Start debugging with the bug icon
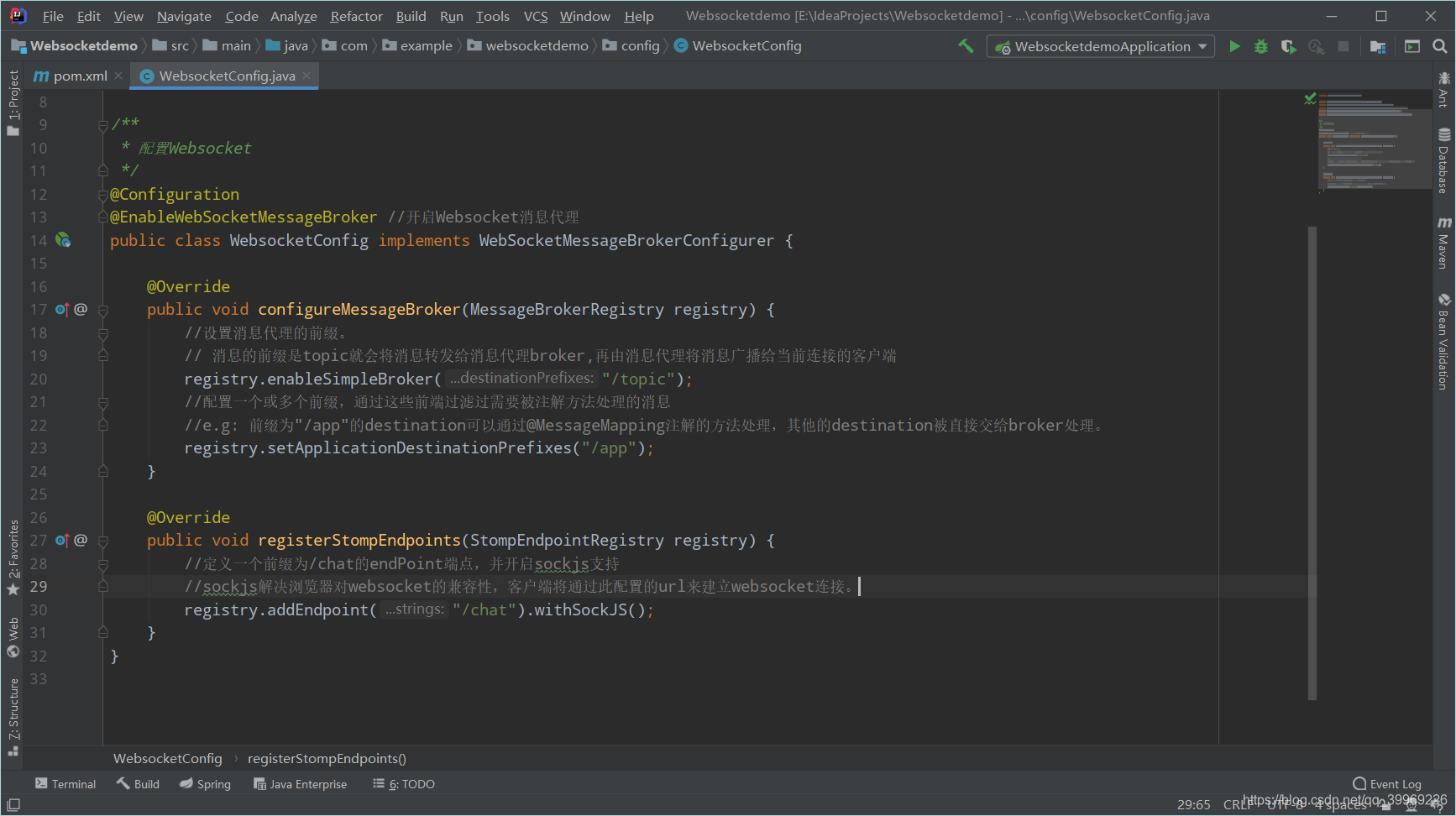The image size is (1456, 816). point(1260,46)
